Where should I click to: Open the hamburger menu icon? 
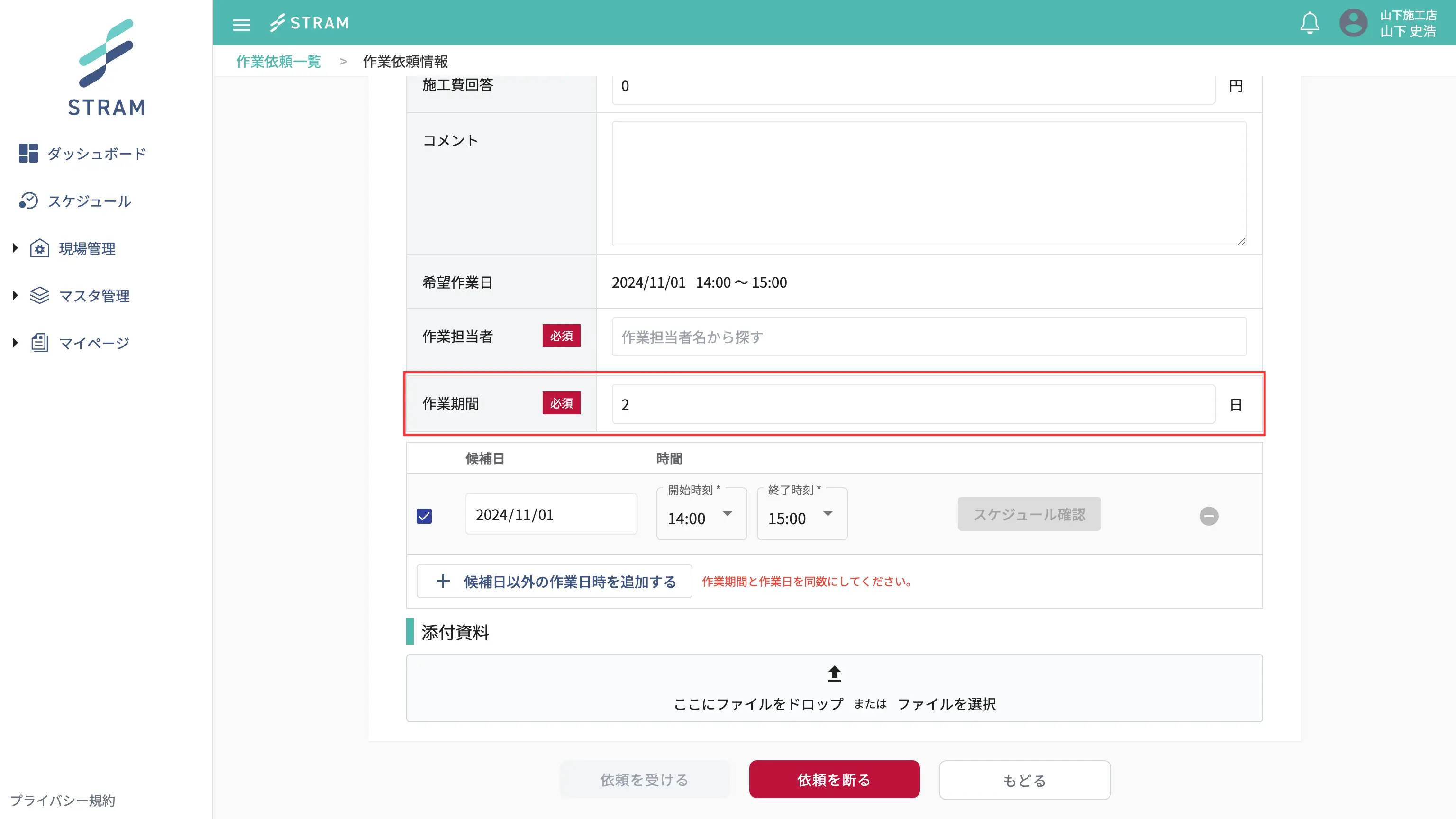[x=241, y=24]
